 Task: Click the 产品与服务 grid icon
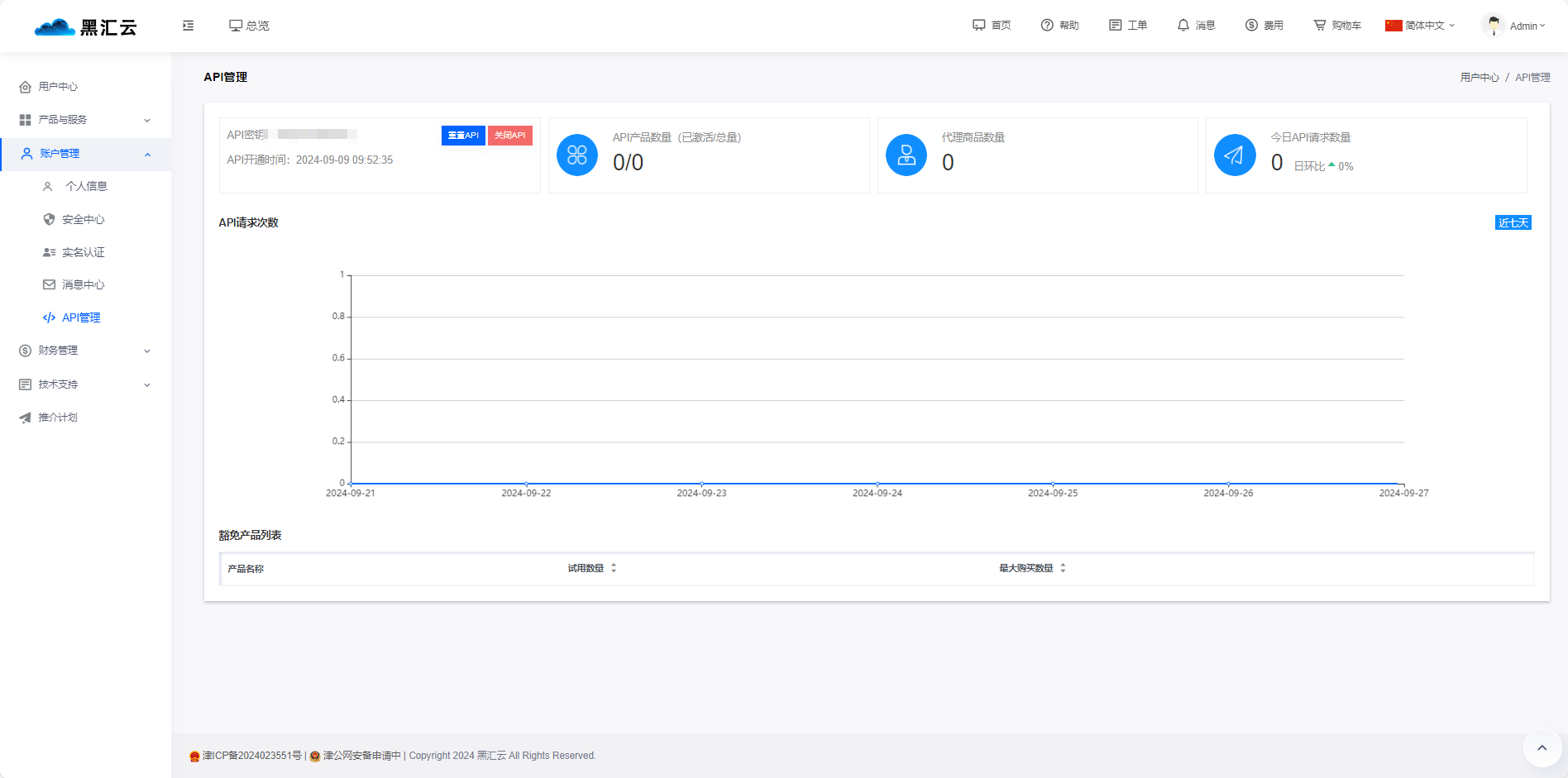[x=25, y=120]
